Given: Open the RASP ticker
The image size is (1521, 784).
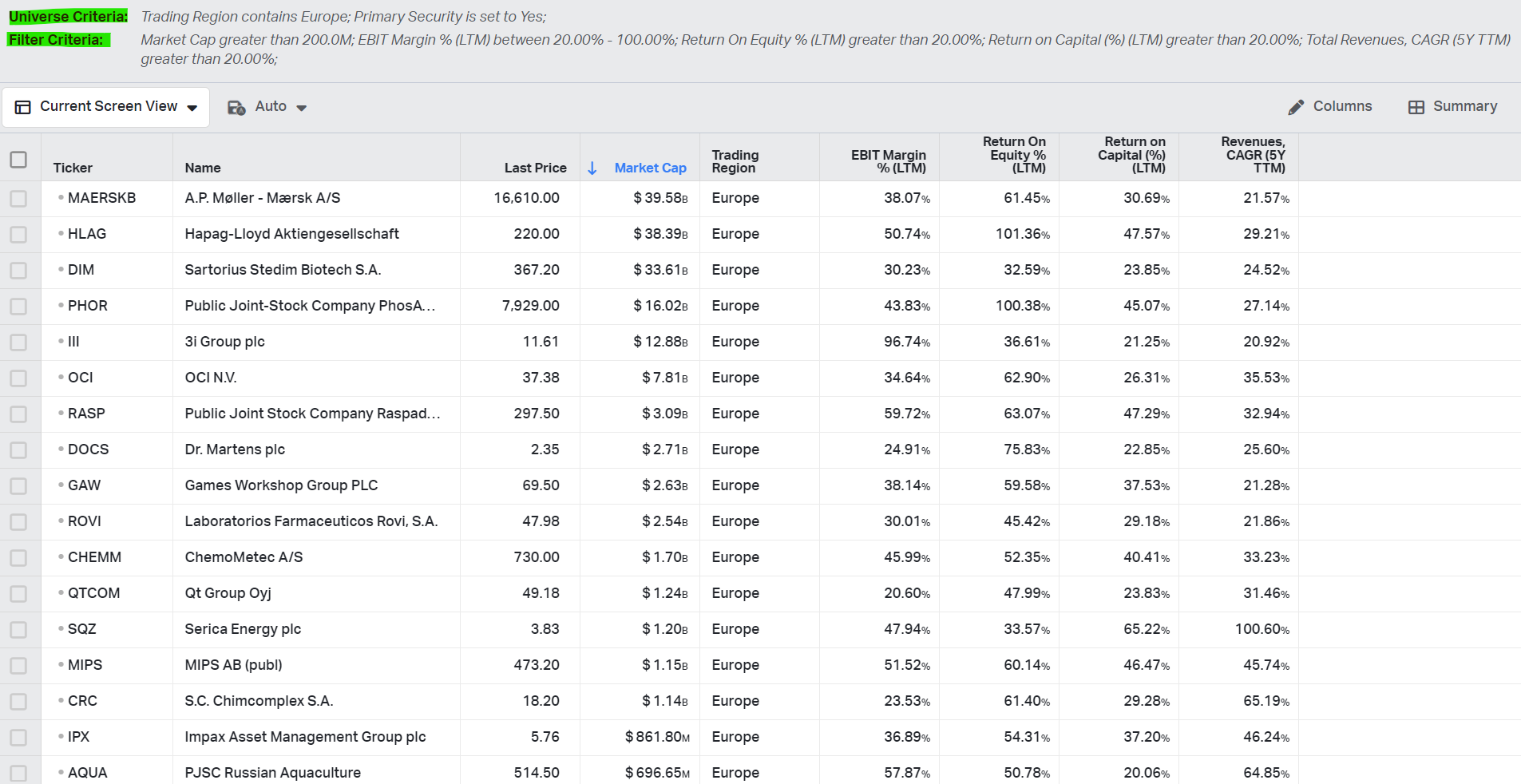Looking at the screenshot, I should 86,414.
